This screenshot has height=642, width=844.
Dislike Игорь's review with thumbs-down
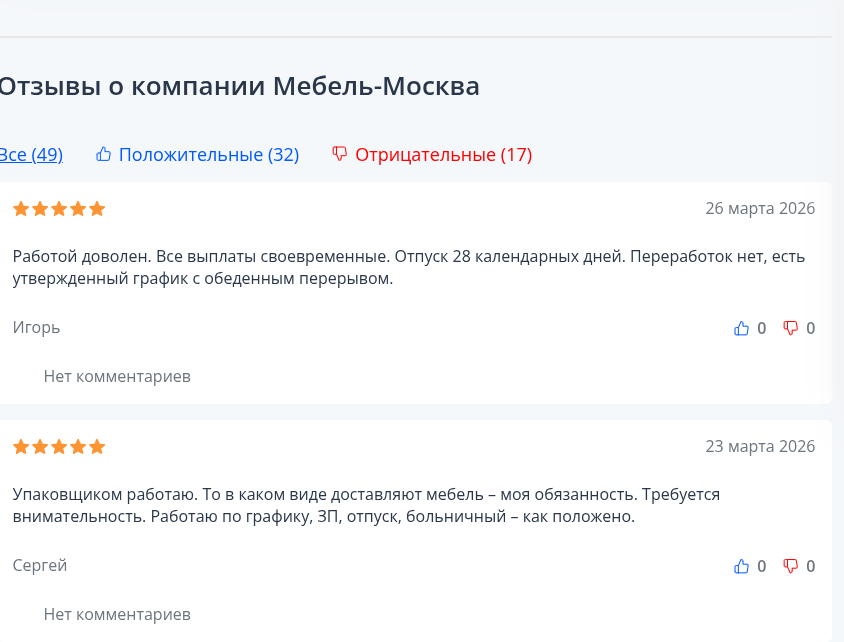[x=791, y=328]
